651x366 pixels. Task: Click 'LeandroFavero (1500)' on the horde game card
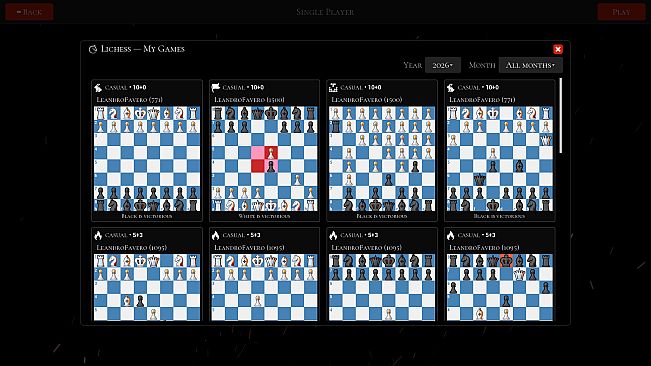367,100
